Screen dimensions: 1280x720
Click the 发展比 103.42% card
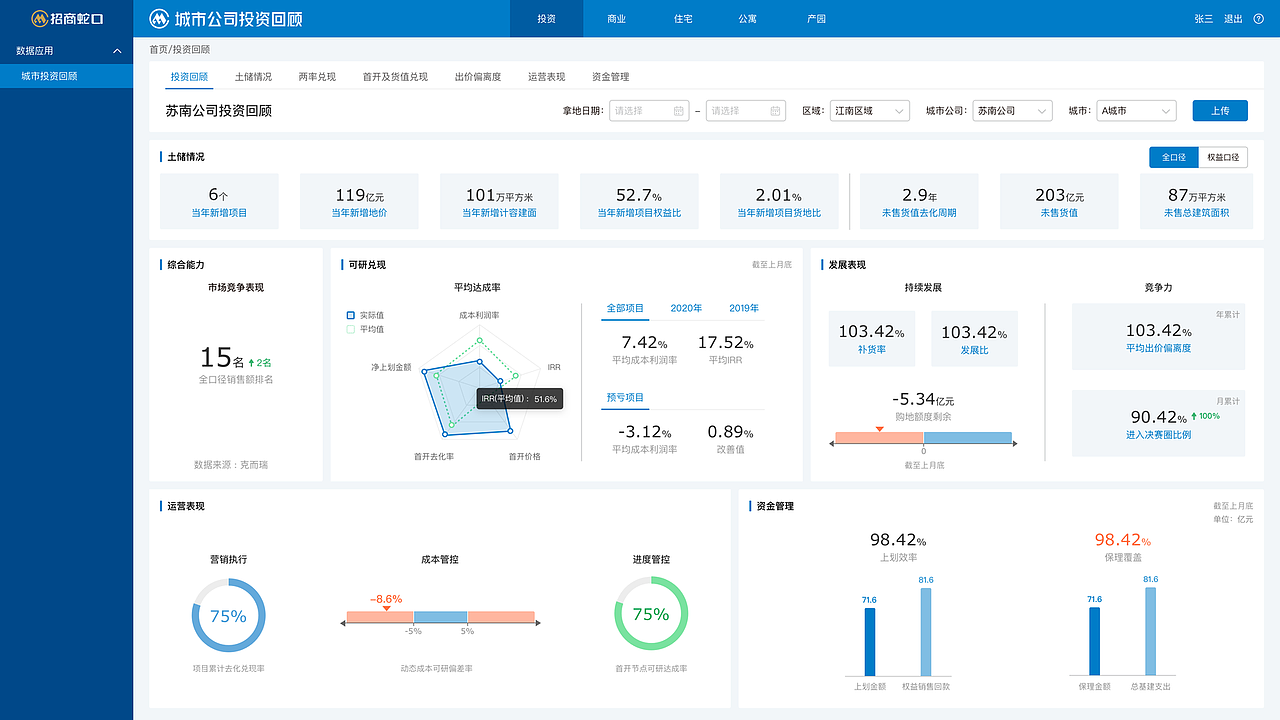(974, 339)
